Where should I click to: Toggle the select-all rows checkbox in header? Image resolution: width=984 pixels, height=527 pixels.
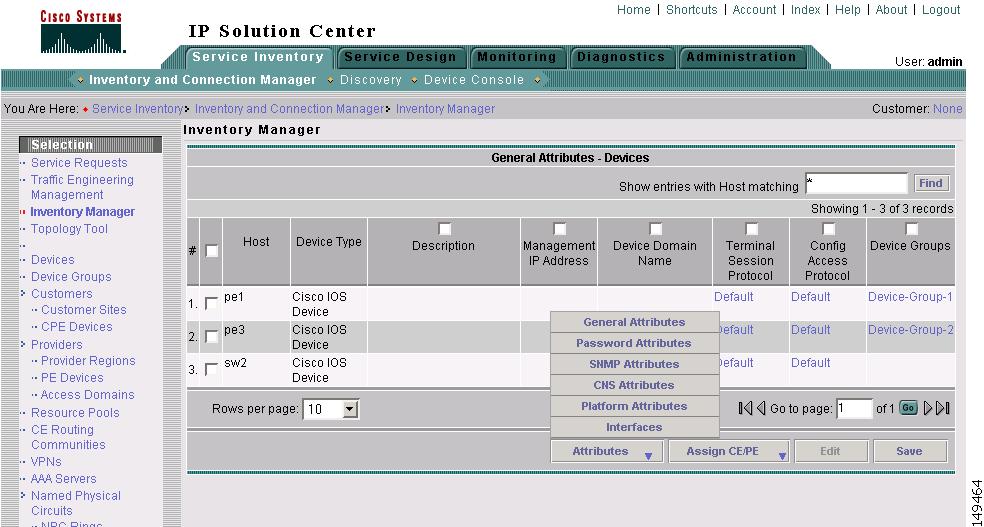[212, 251]
